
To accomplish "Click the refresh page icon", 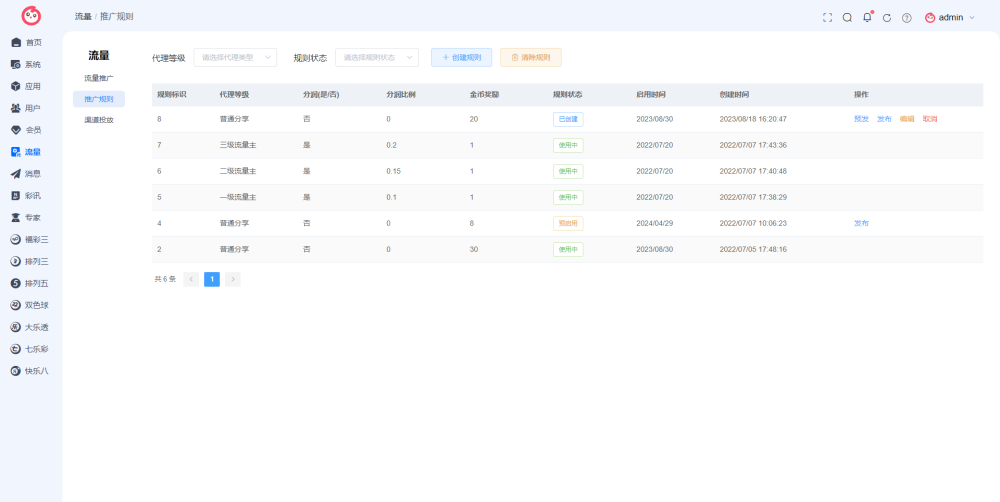I will pyautogui.click(x=886, y=18).
